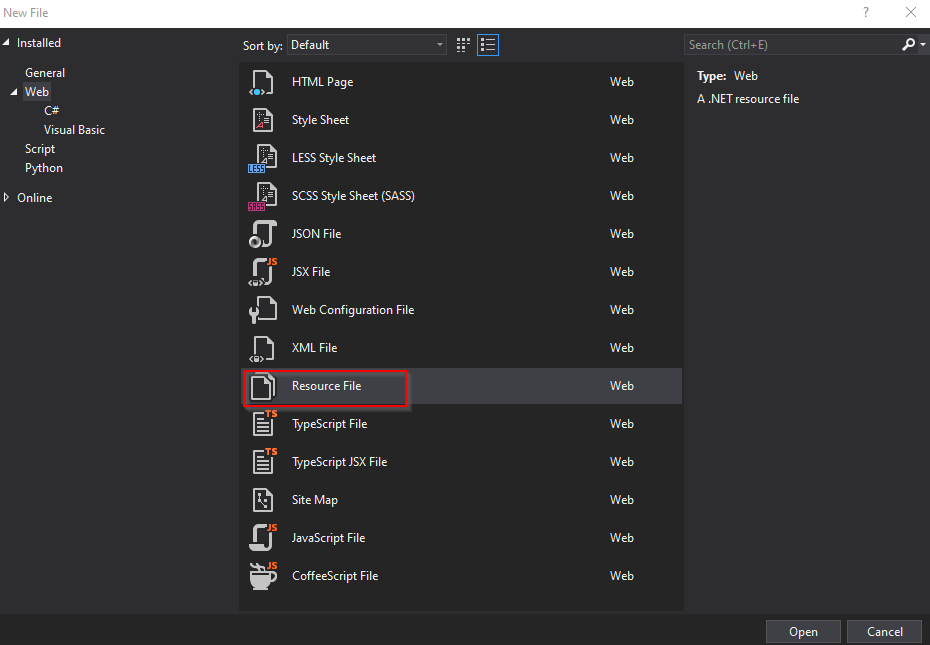Choose the CoffeeScript File cup icon

pos(262,576)
